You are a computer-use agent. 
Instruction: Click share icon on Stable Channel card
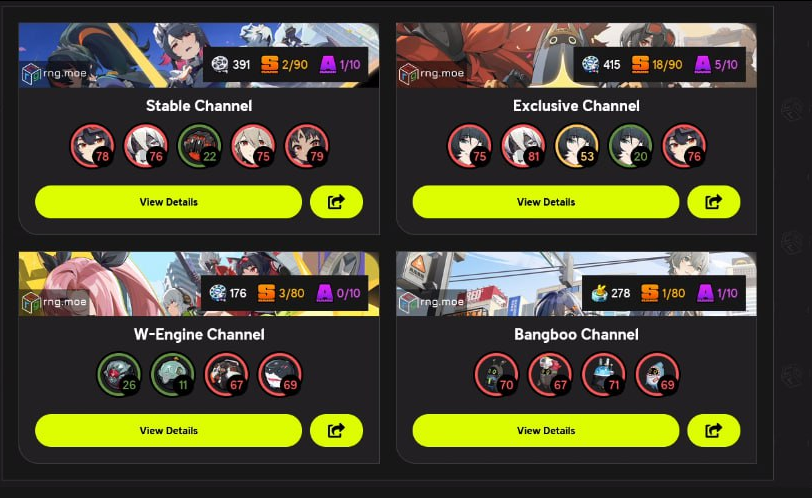[x=336, y=201]
